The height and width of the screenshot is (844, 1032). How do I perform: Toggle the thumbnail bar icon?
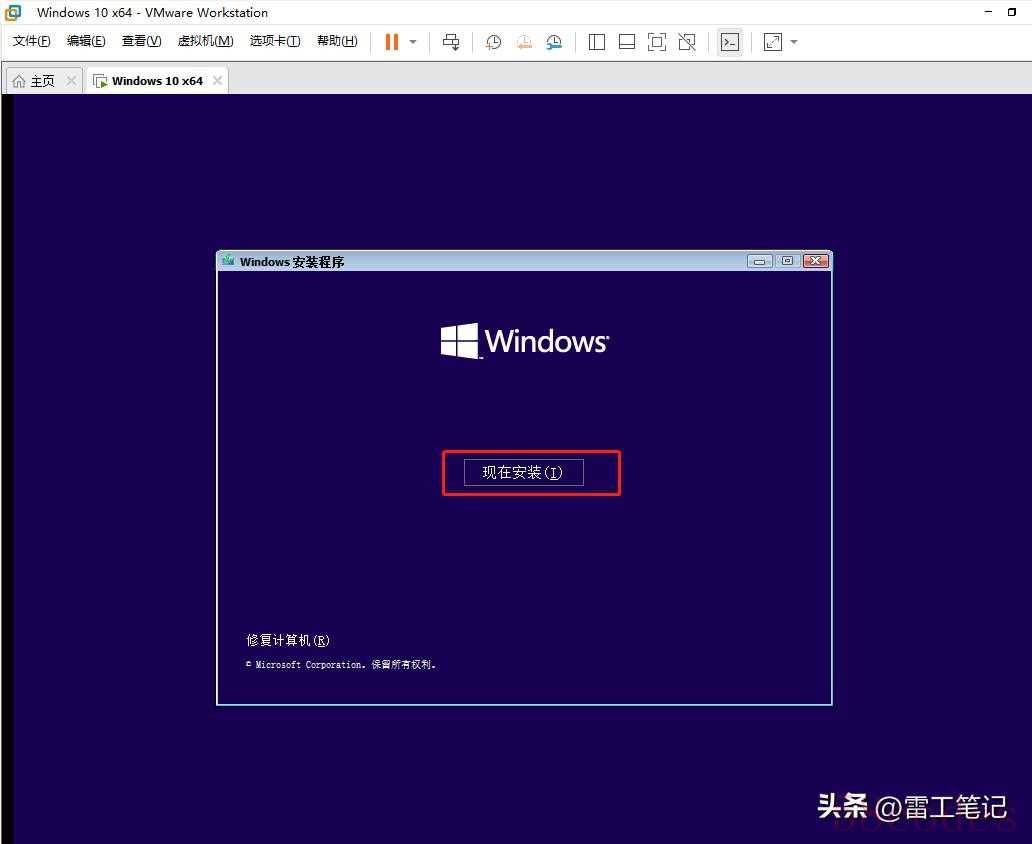click(627, 42)
